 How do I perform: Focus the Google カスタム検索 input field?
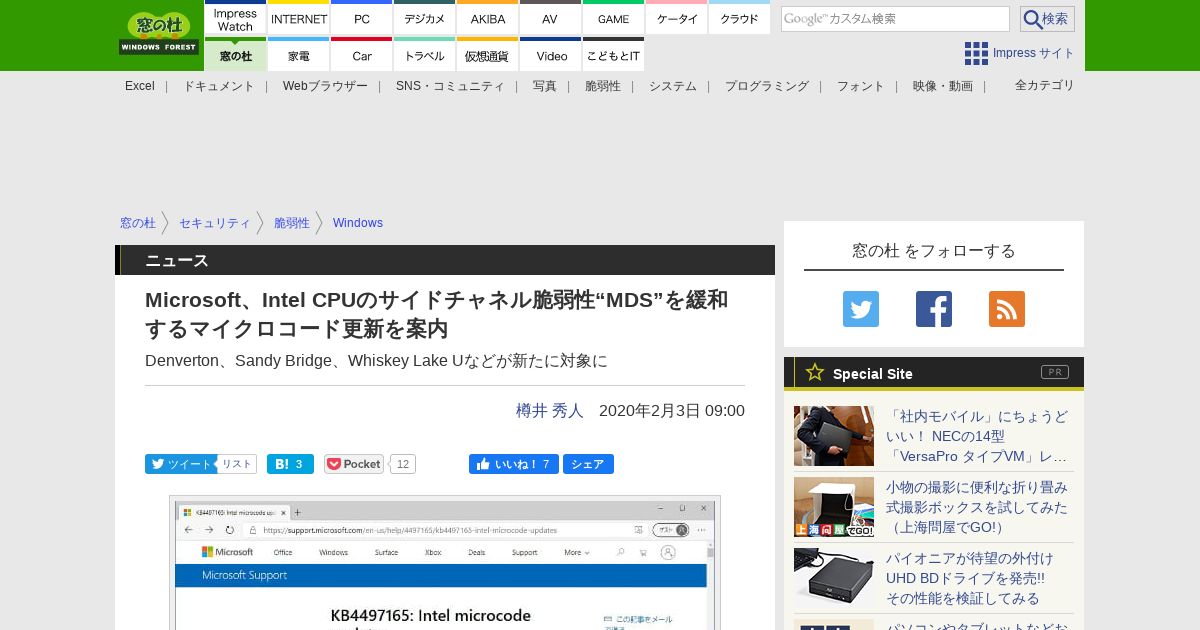[x=895, y=19]
